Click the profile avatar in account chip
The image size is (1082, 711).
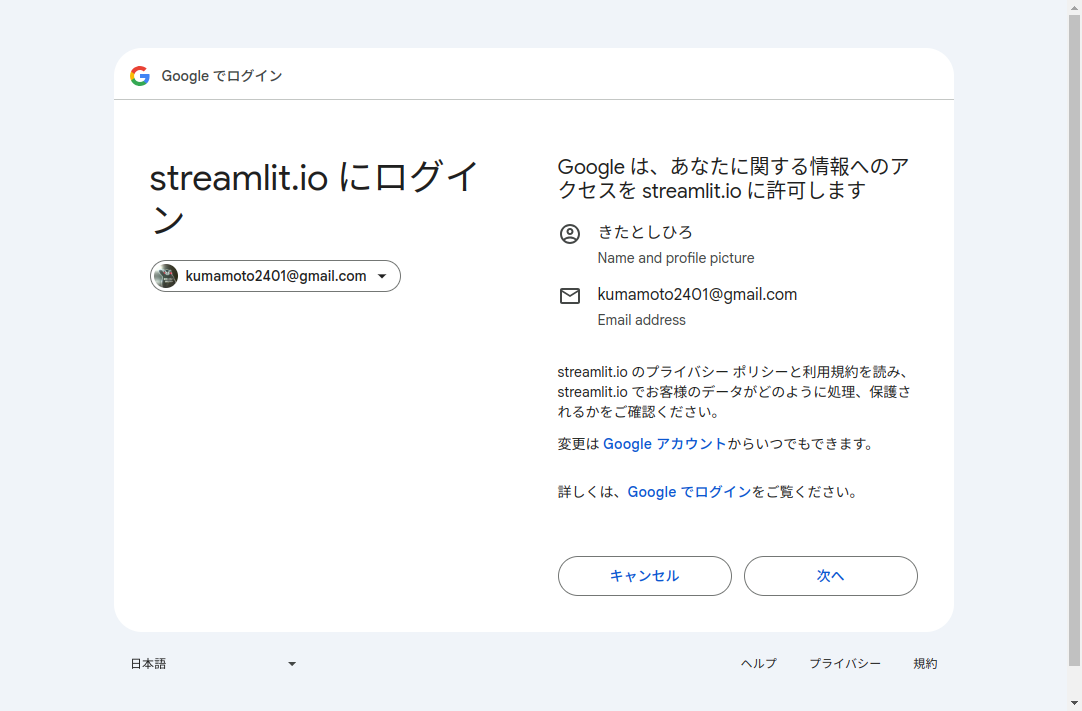[x=166, y=276]
